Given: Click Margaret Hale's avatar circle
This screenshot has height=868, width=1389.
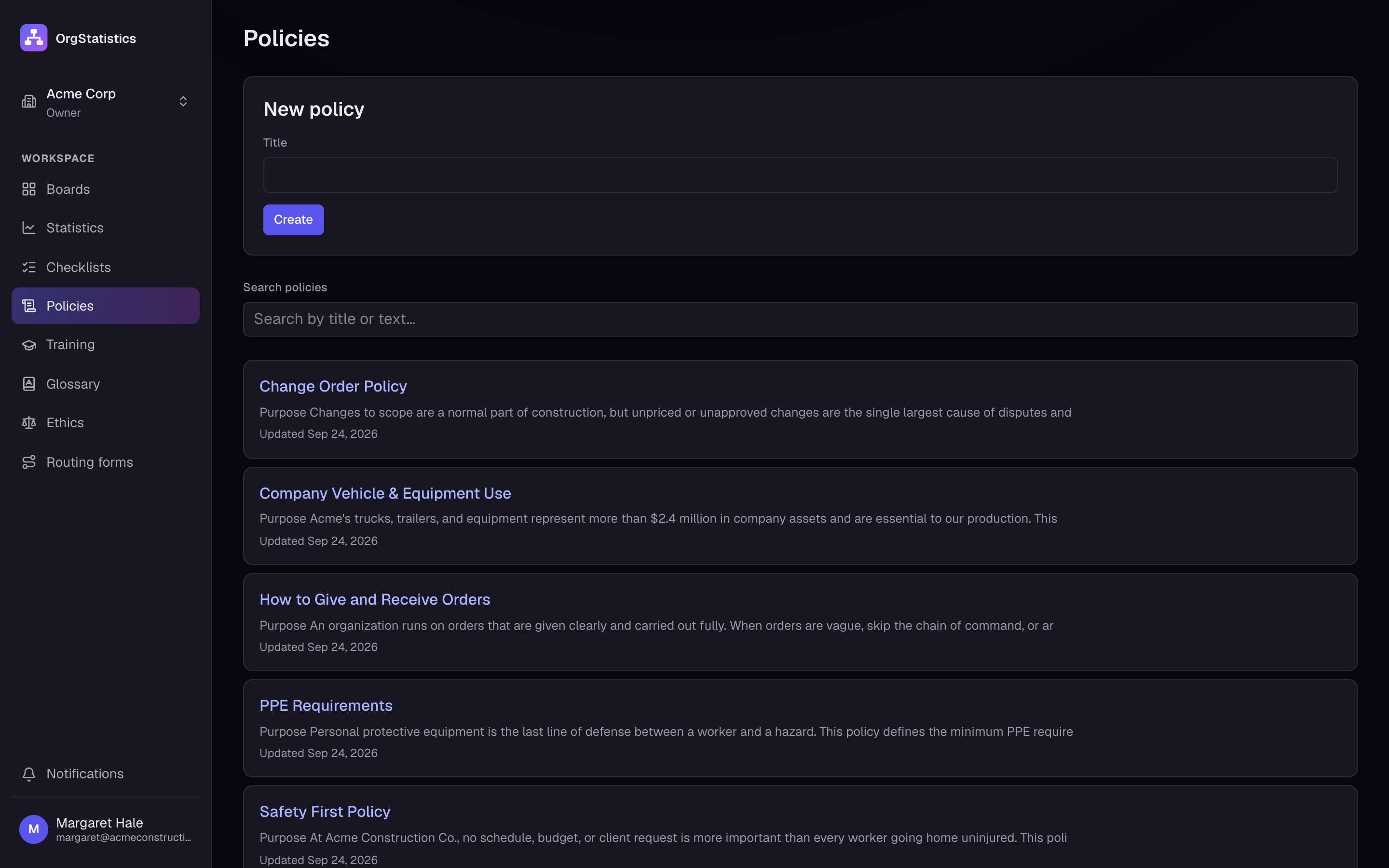Looking at the screenshot, I should coord(34,829).
